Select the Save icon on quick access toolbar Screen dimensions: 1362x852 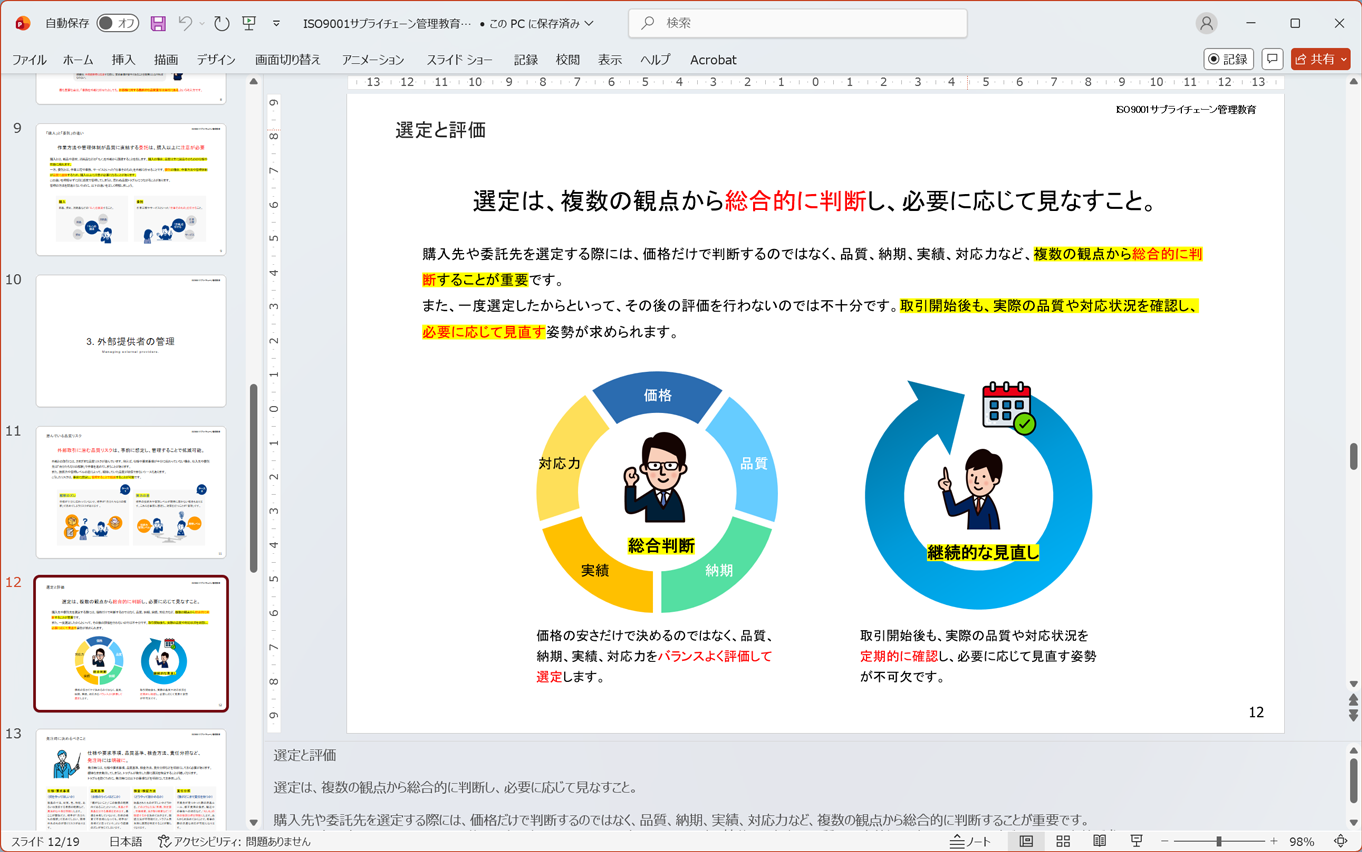159,23
